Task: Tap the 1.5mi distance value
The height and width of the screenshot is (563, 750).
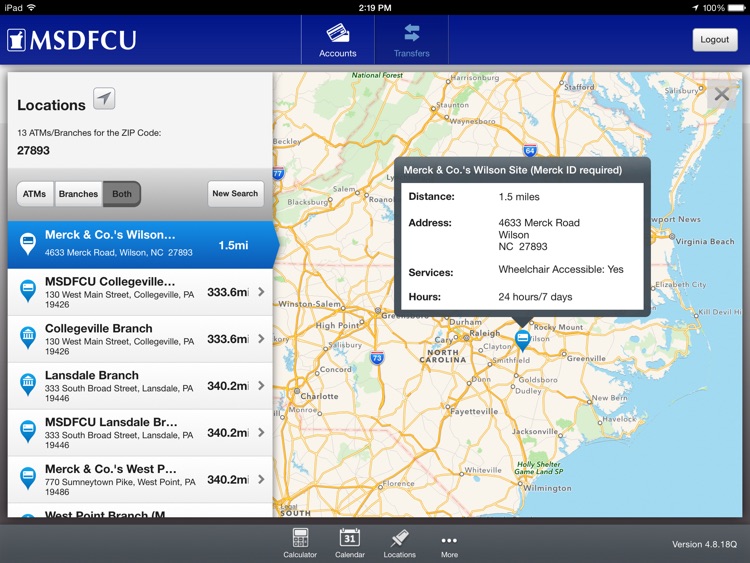Action: [x=233, y=245]
